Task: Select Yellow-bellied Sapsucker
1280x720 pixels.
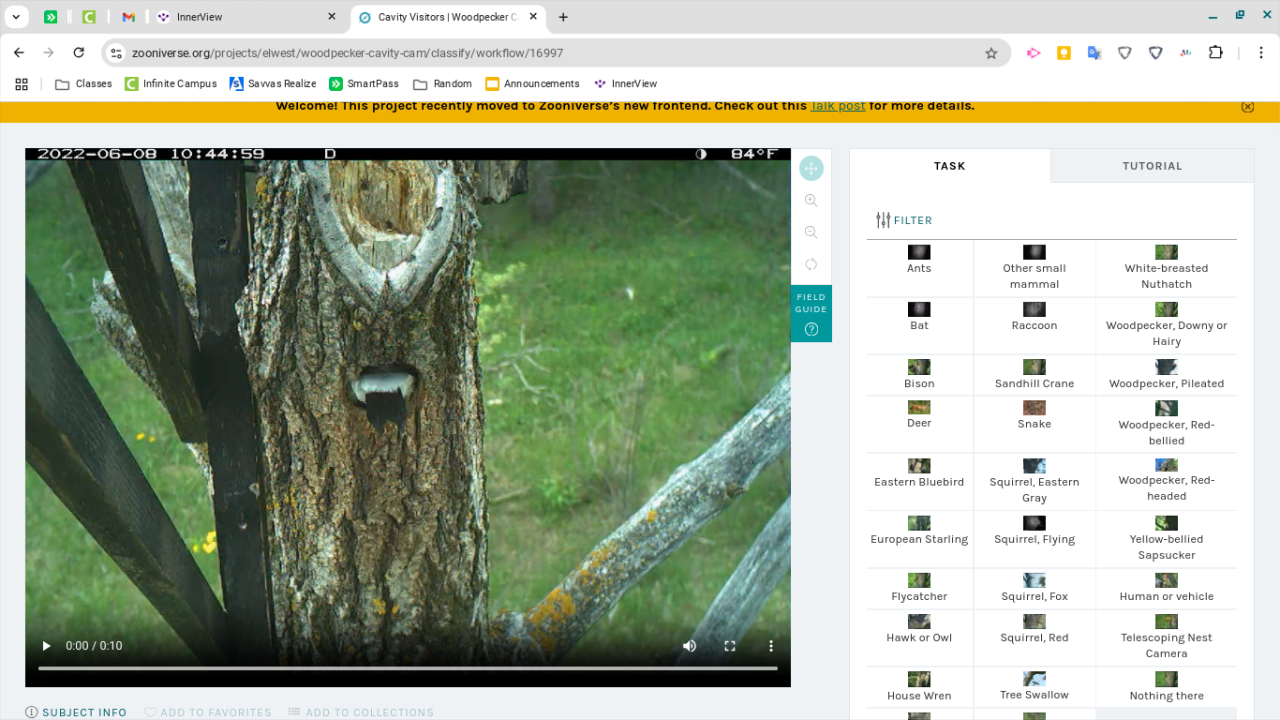Action: click(x=1166, y=539)
